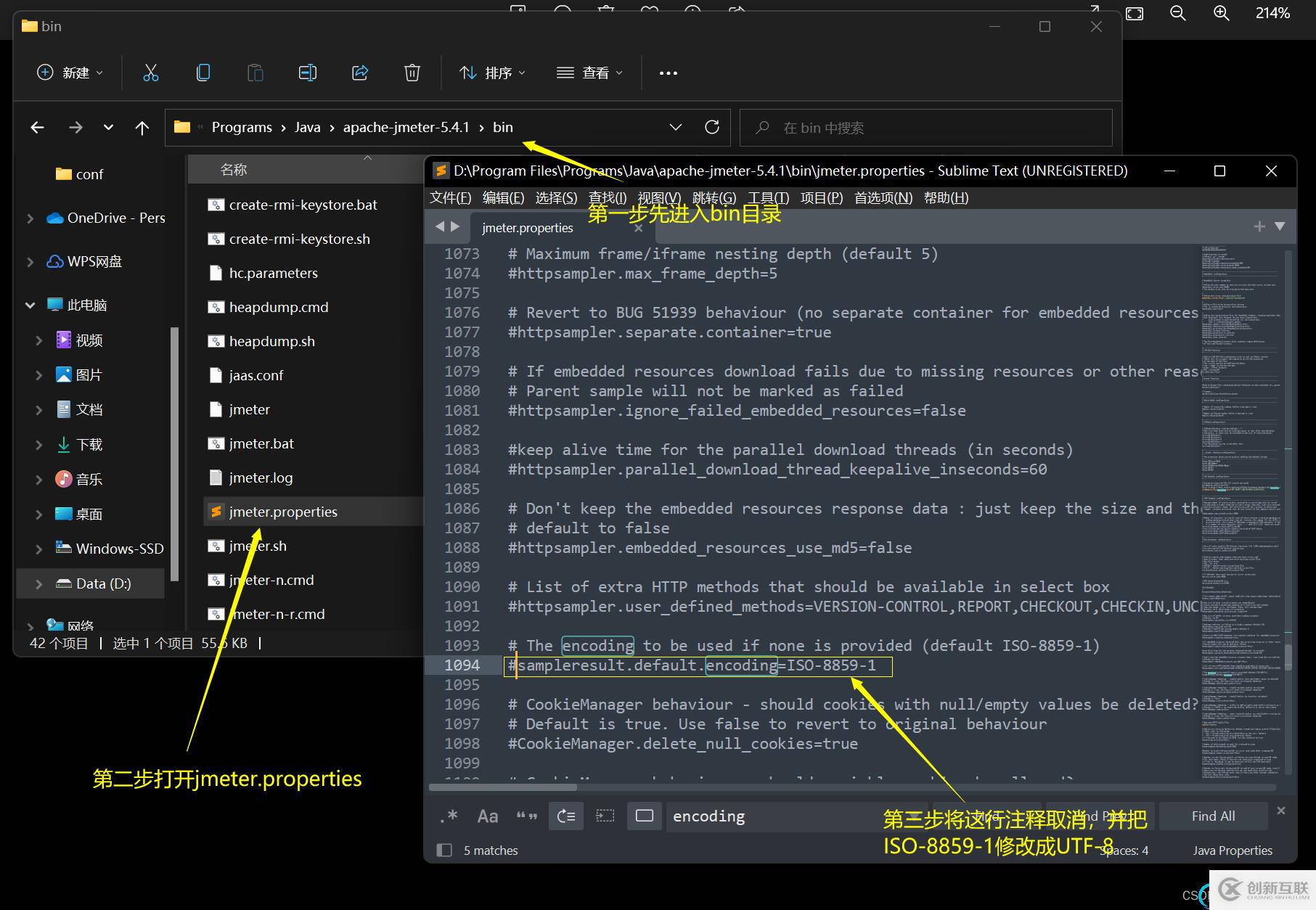
Task: Expand the 视频 folder node
Action: [39, 340]
